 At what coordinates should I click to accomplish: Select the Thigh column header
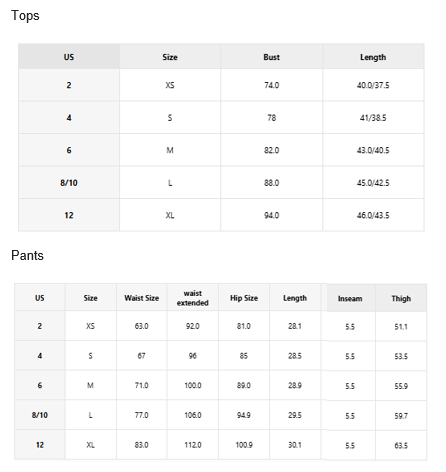click(401, 298)
